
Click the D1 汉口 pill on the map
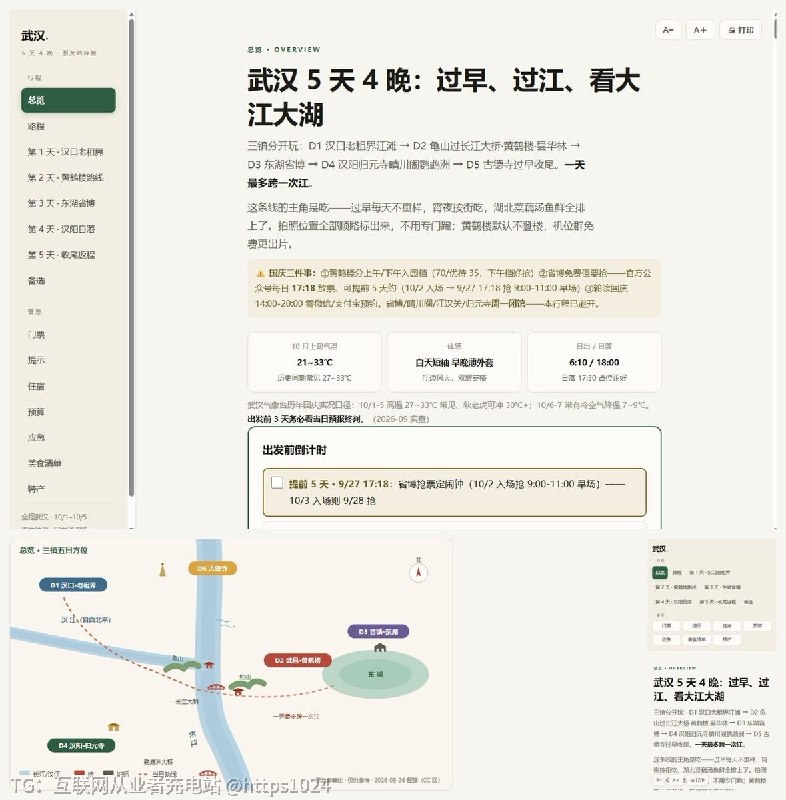tap(73, 585)
